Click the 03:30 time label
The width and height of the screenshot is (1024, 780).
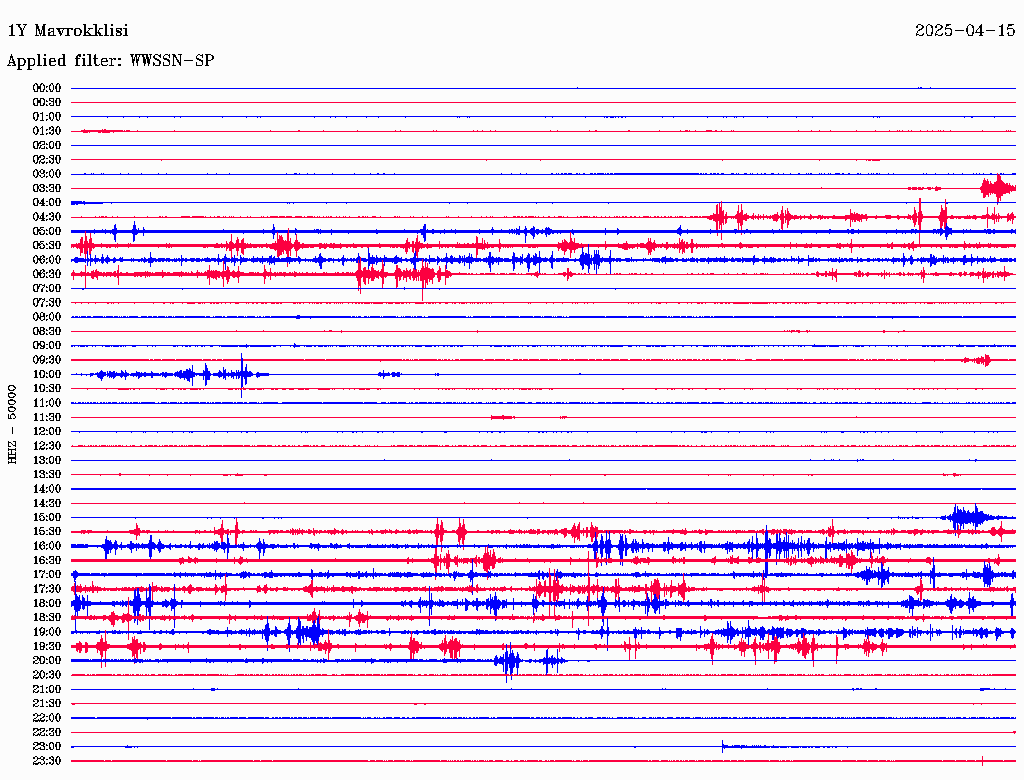pyautogui.click(x=46, y=188)
